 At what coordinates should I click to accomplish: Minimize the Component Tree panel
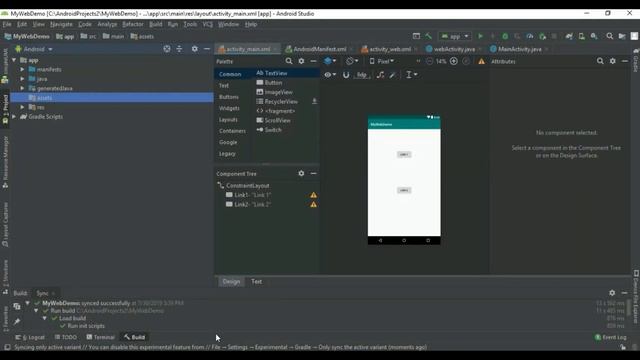point(313,173)
